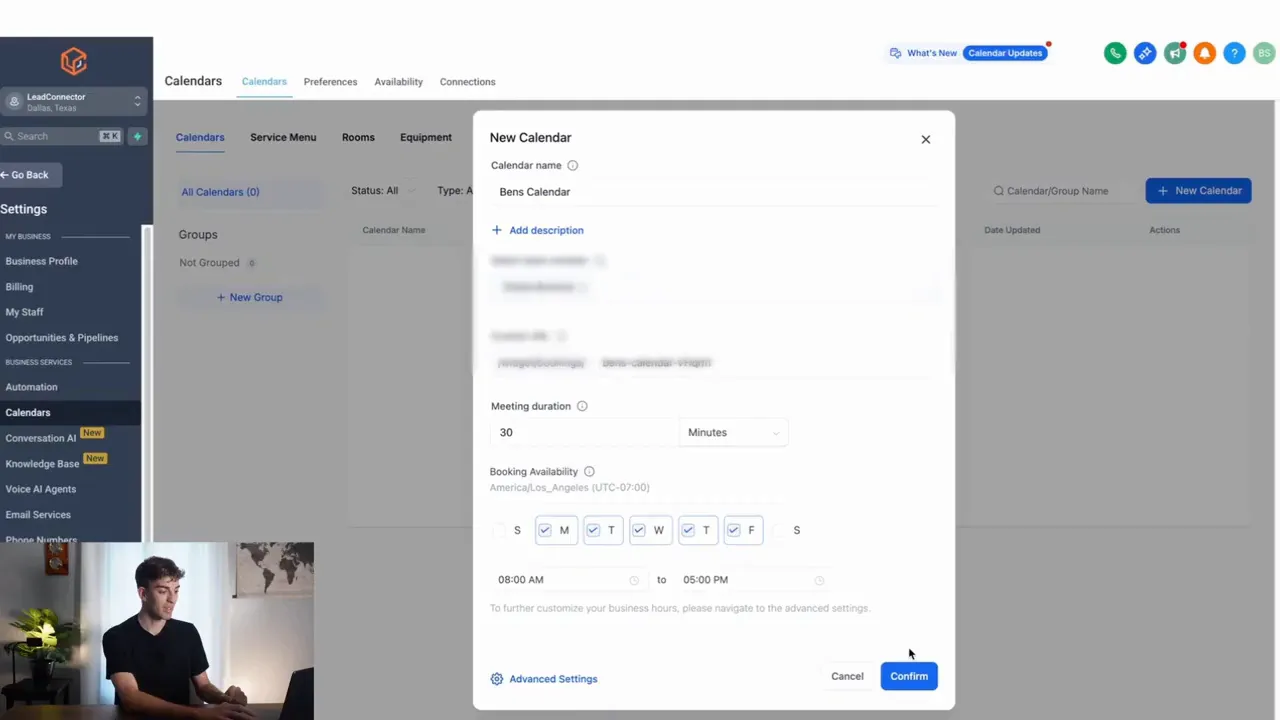The width and height of the screenshot is (1280, 720).
Task: Click the green lightning quick actions icon
Action: tap(137, 136)
